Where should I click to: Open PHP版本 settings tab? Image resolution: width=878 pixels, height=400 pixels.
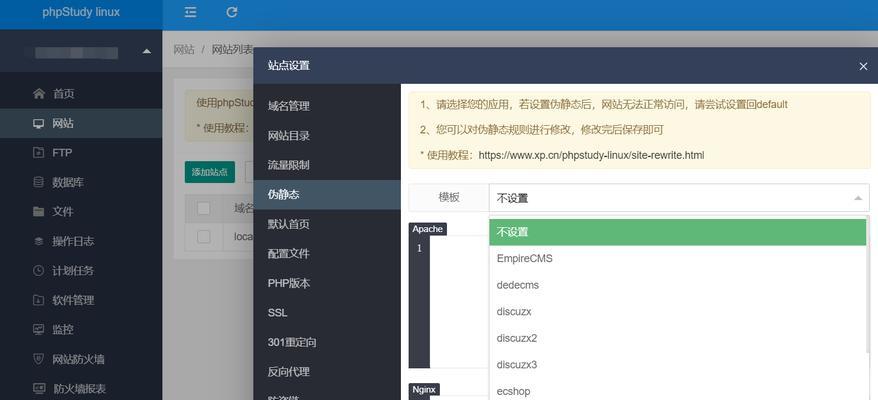coord(327,283)
